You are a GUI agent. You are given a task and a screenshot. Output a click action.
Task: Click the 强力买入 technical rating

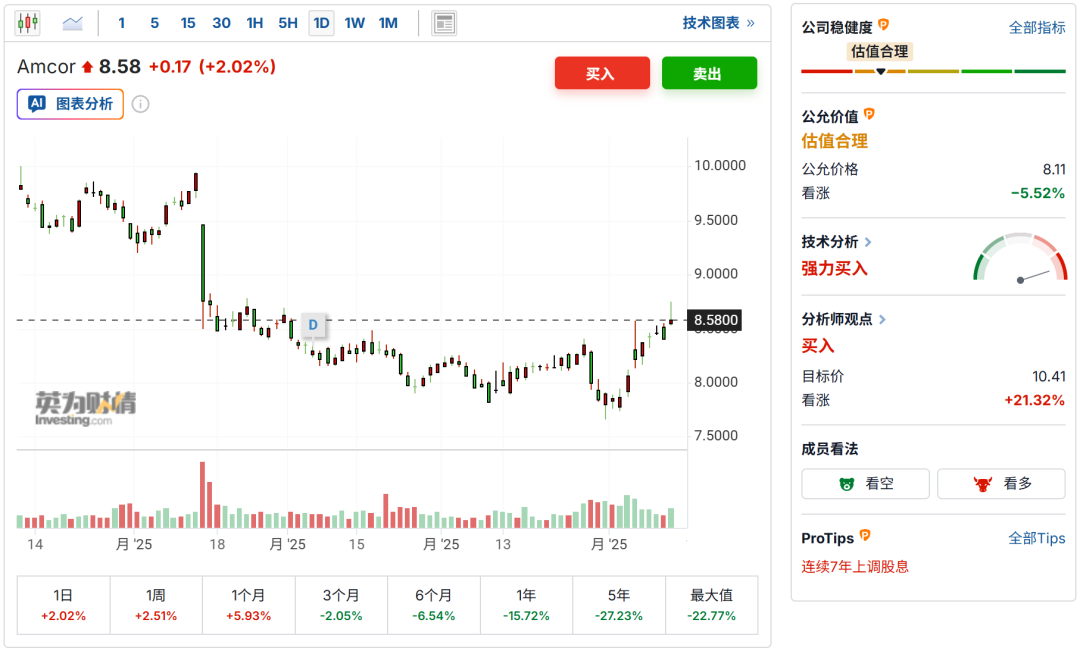pos(834,269)
